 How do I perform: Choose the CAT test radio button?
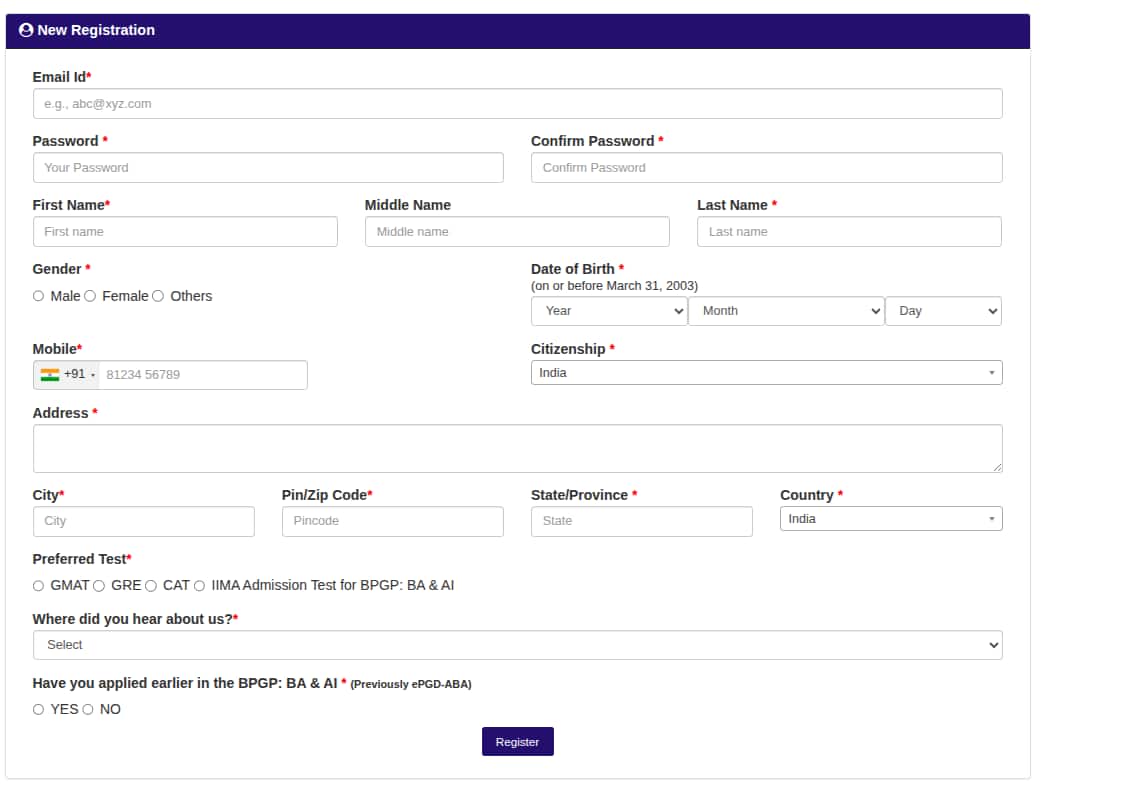151,586
